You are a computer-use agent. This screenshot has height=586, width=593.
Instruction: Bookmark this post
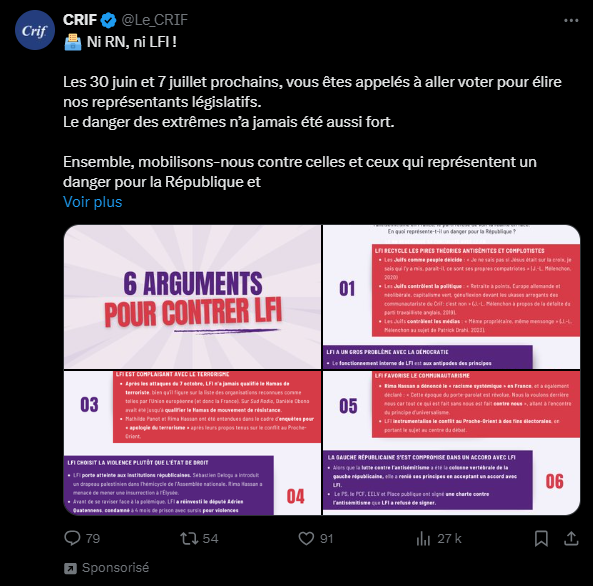click(x=541, y=538)
